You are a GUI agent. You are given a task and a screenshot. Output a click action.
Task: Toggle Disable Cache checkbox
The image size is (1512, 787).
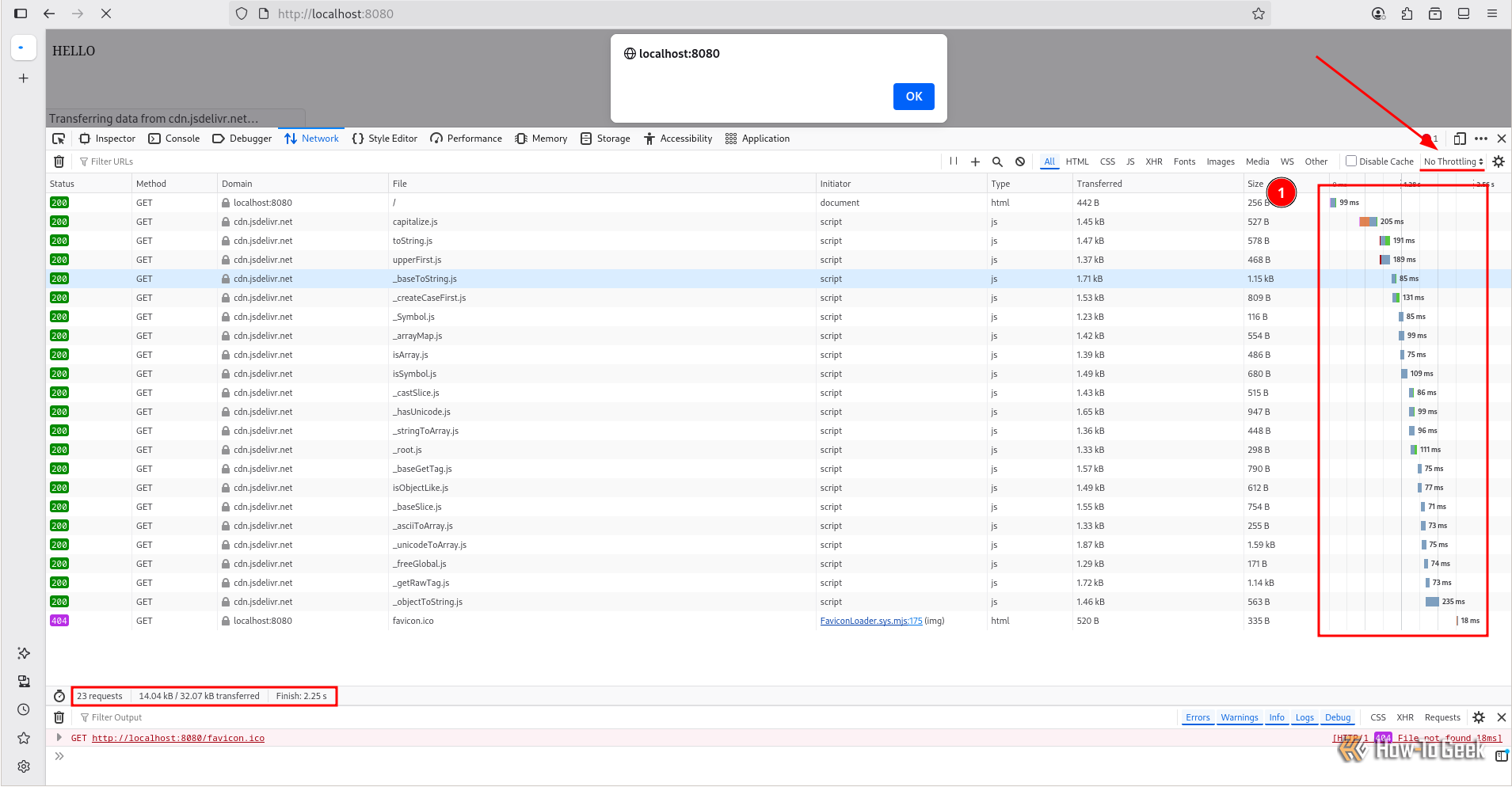pyautogui.click(x=1351, y=161)
